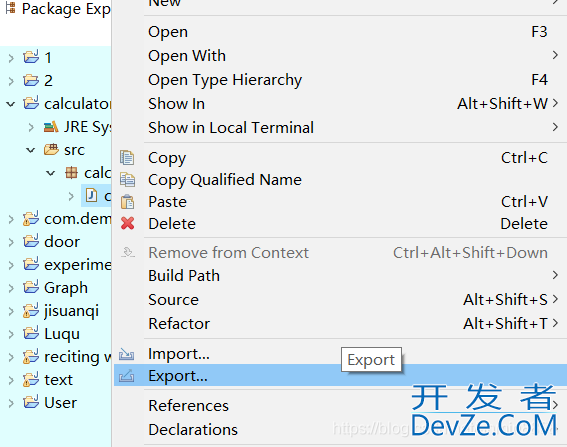
Task: Collapse the src folder node
Action: coord(31,150)
